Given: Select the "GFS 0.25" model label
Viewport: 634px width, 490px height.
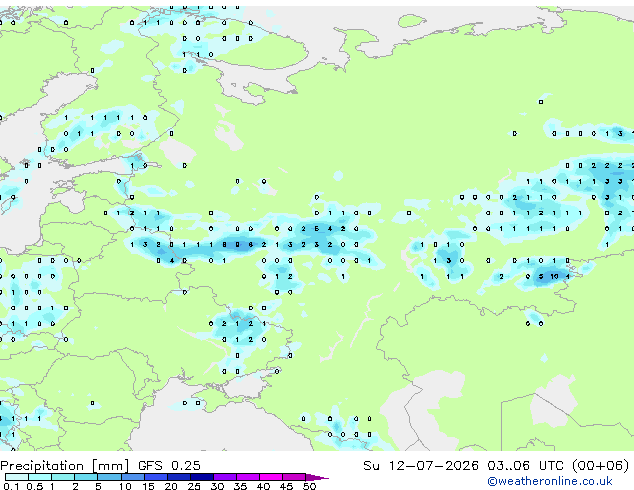Looking at the screenshot, I should (x=169, y=466).
